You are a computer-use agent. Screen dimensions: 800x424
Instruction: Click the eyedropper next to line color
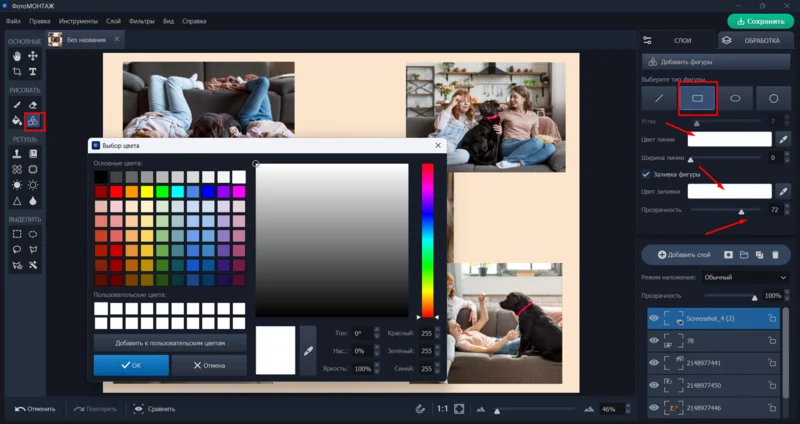784,140
